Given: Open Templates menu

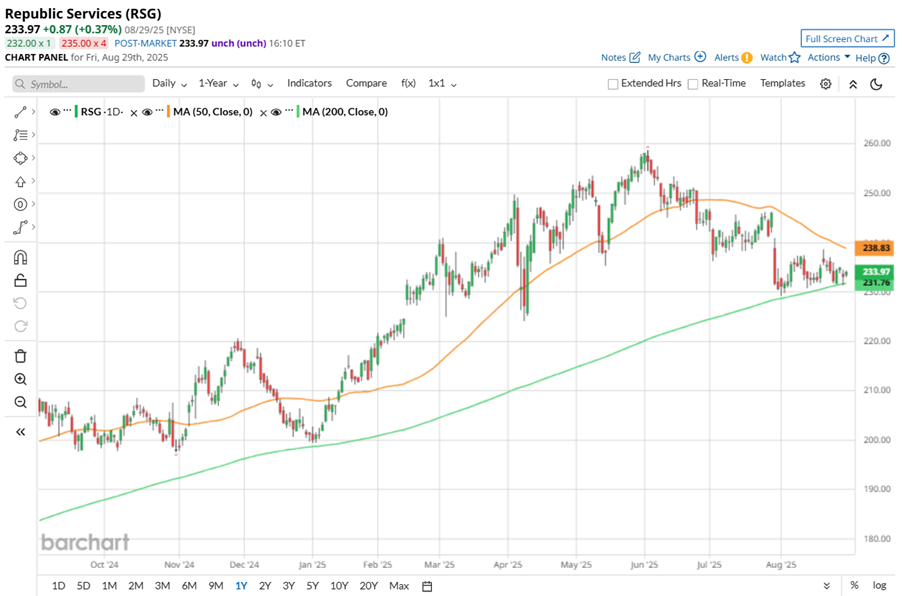Looking at the screenshot, I should pyautogui.click(x=783, y=83).
